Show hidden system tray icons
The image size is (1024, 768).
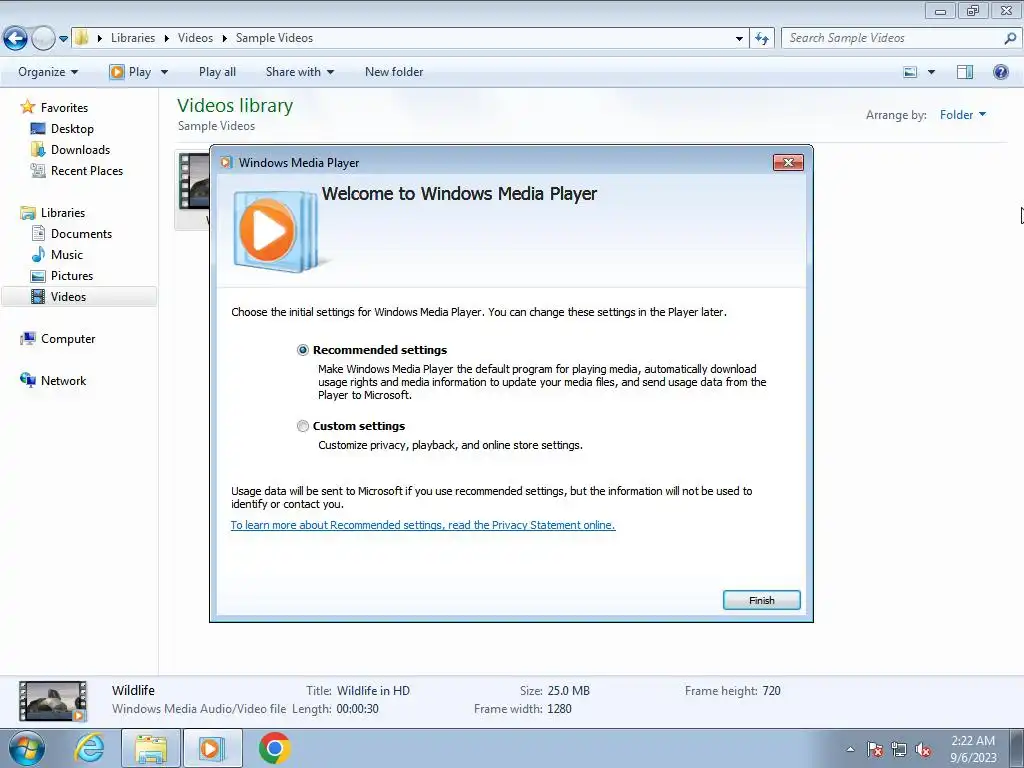tap(850, 749)
